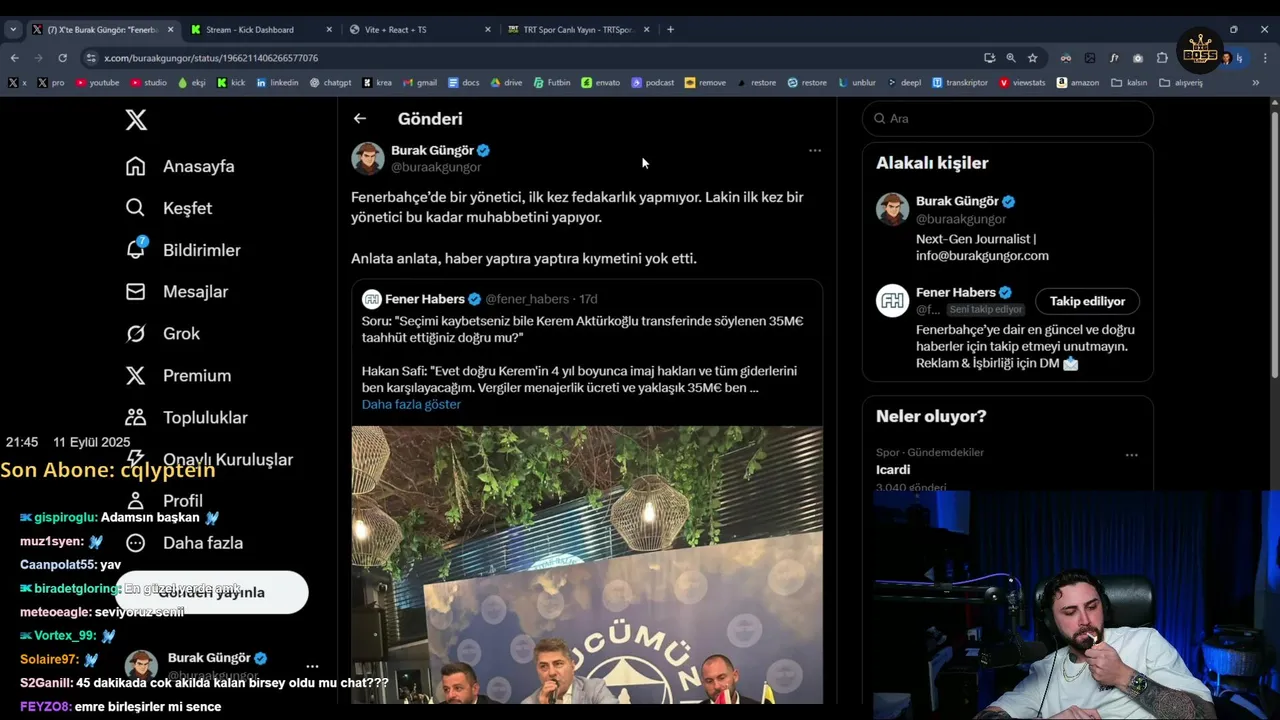1280x720 pixels.
Task: Open the transkriptor bookmark
Action: tap(960, 83)
